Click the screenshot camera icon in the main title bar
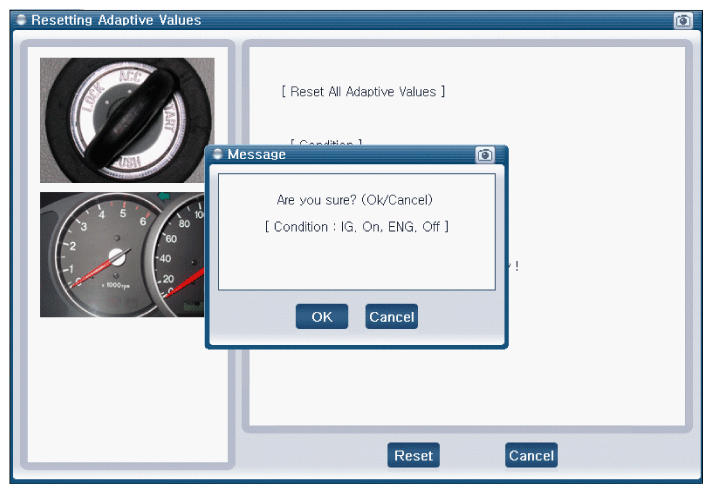Image resolution: width=712 pixels, height=493 pixels. [683, 20]
